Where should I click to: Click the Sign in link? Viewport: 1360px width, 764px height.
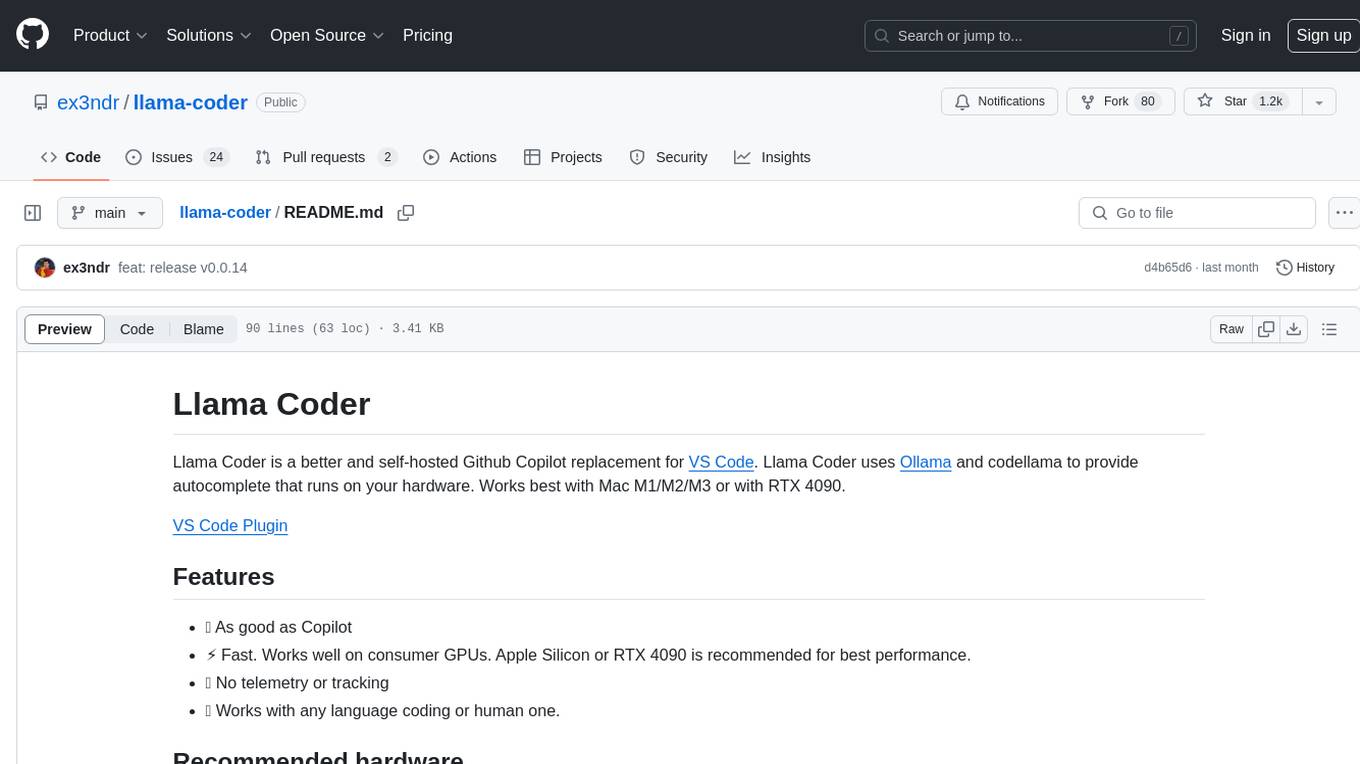[1245, 35]
